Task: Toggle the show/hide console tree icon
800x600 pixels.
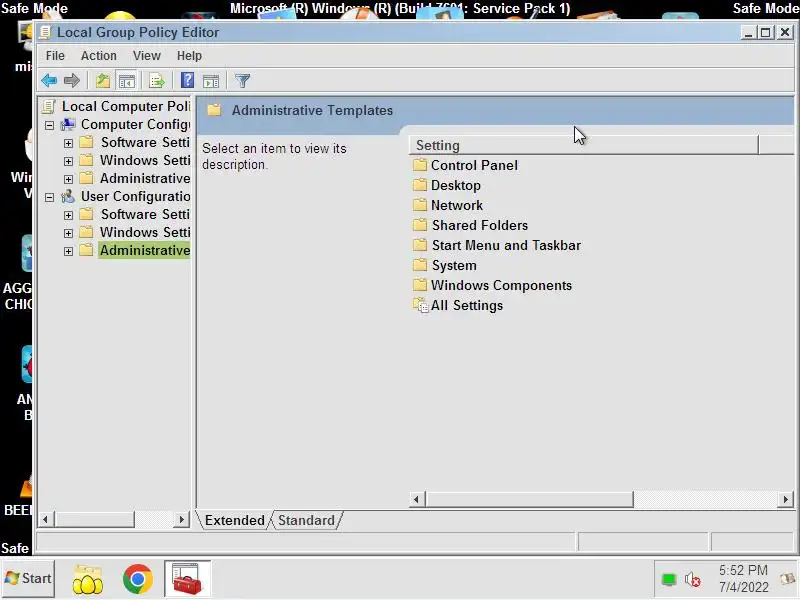Action: [127, 80]
